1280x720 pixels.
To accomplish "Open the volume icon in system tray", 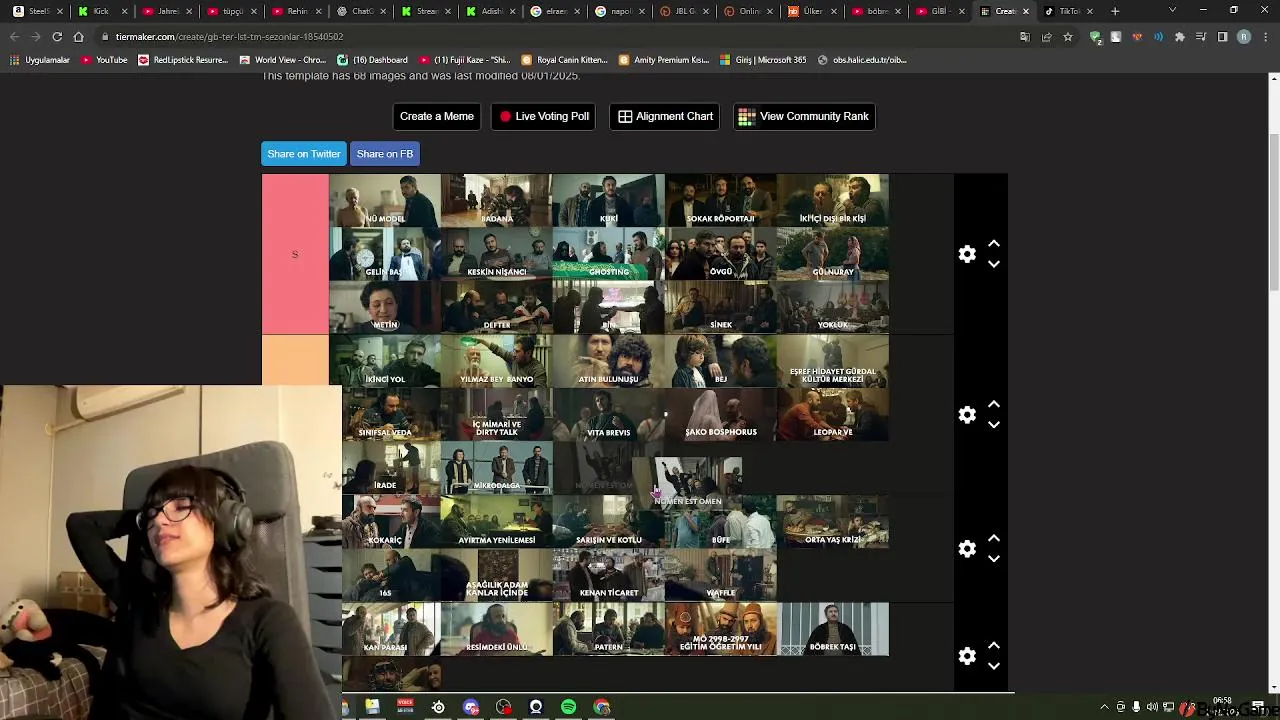I will pyautogui.click(x=1152, y=707).
